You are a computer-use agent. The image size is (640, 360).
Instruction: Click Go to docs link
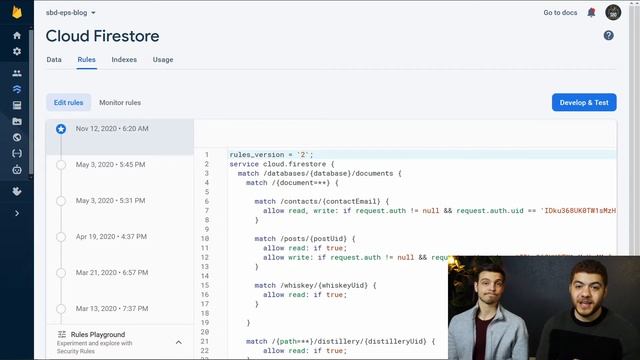click(x=560, y=13)
